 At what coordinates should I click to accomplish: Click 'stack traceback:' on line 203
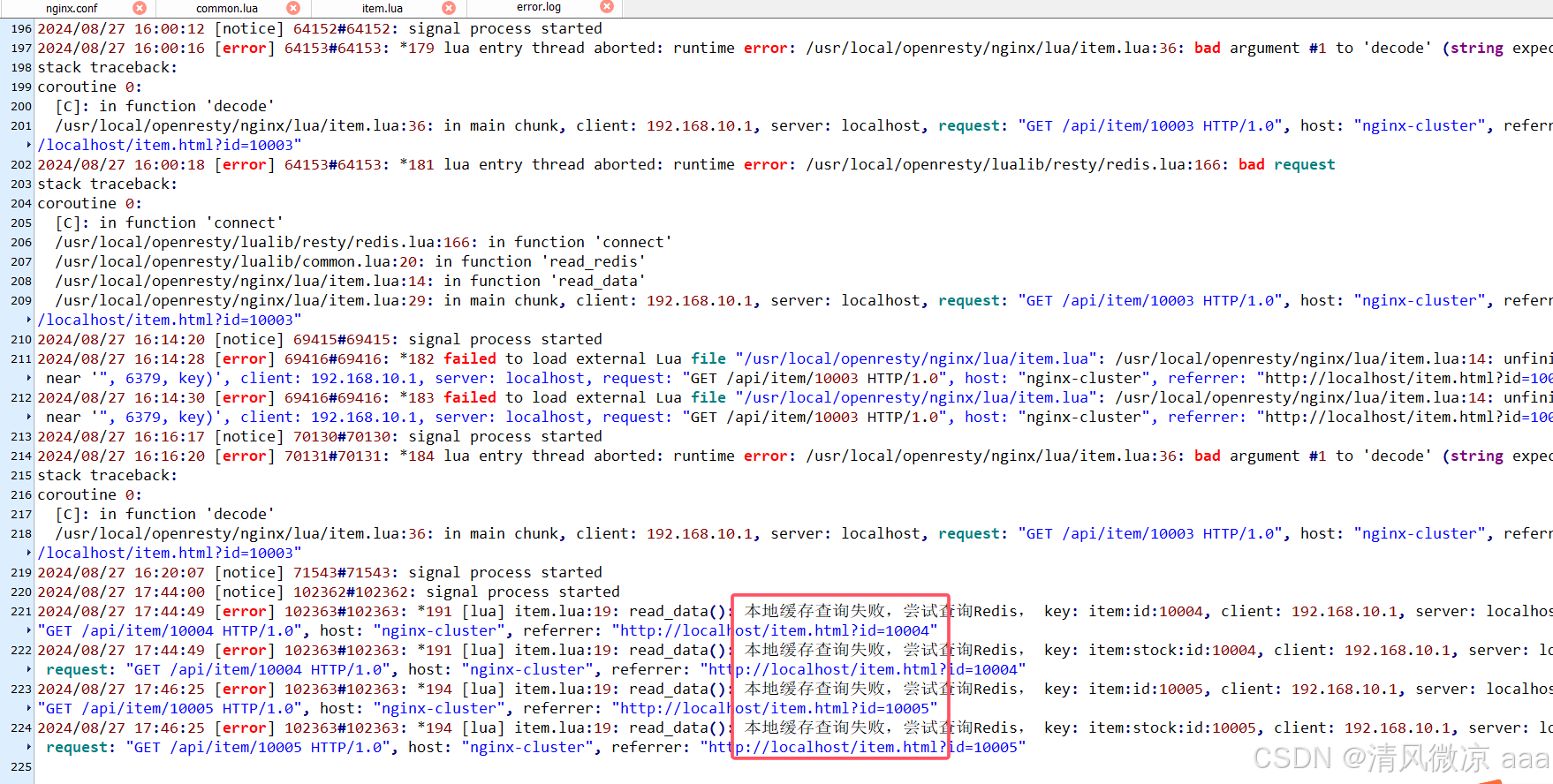pos(108,185)
